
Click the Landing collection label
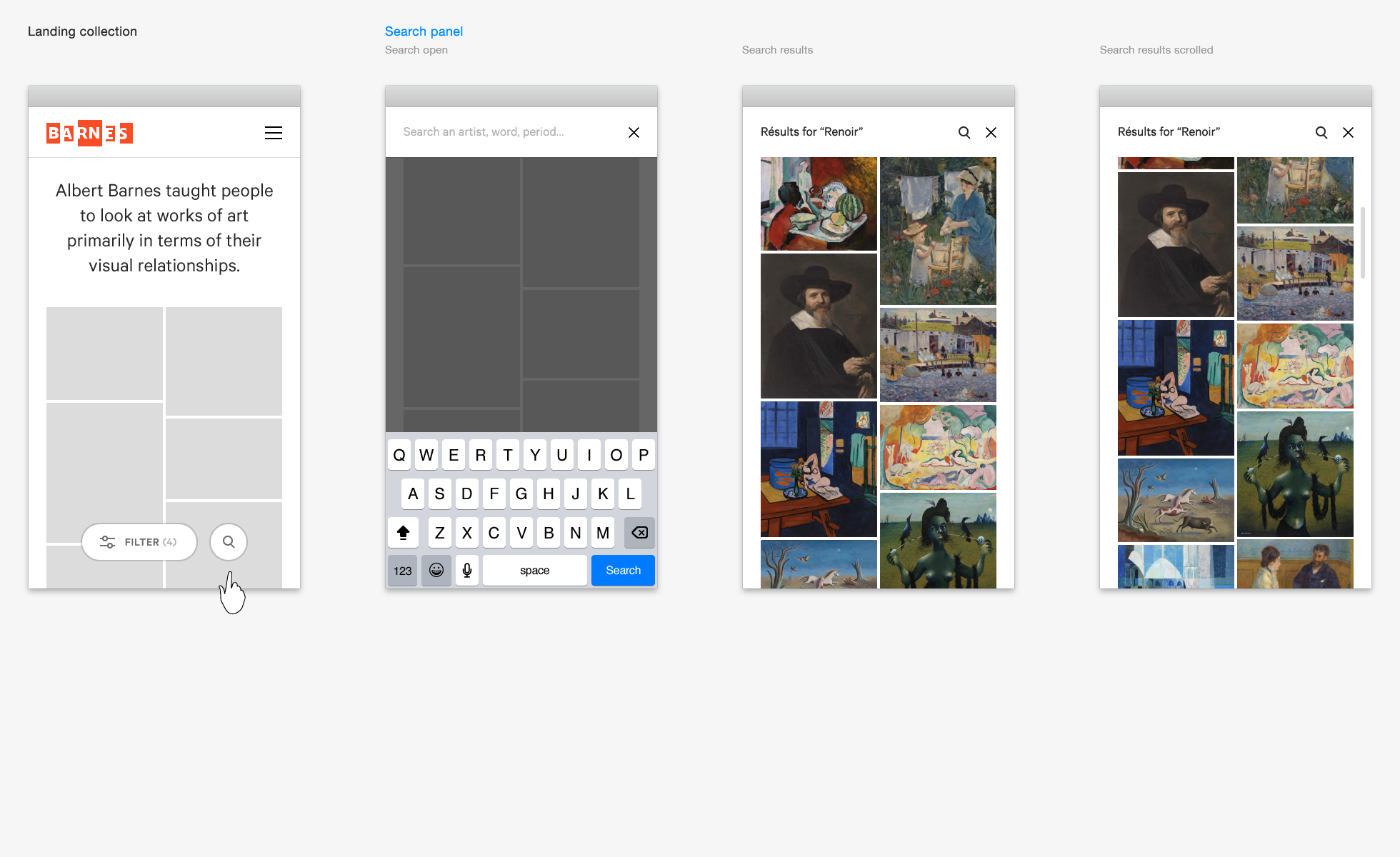pos(82,31)
